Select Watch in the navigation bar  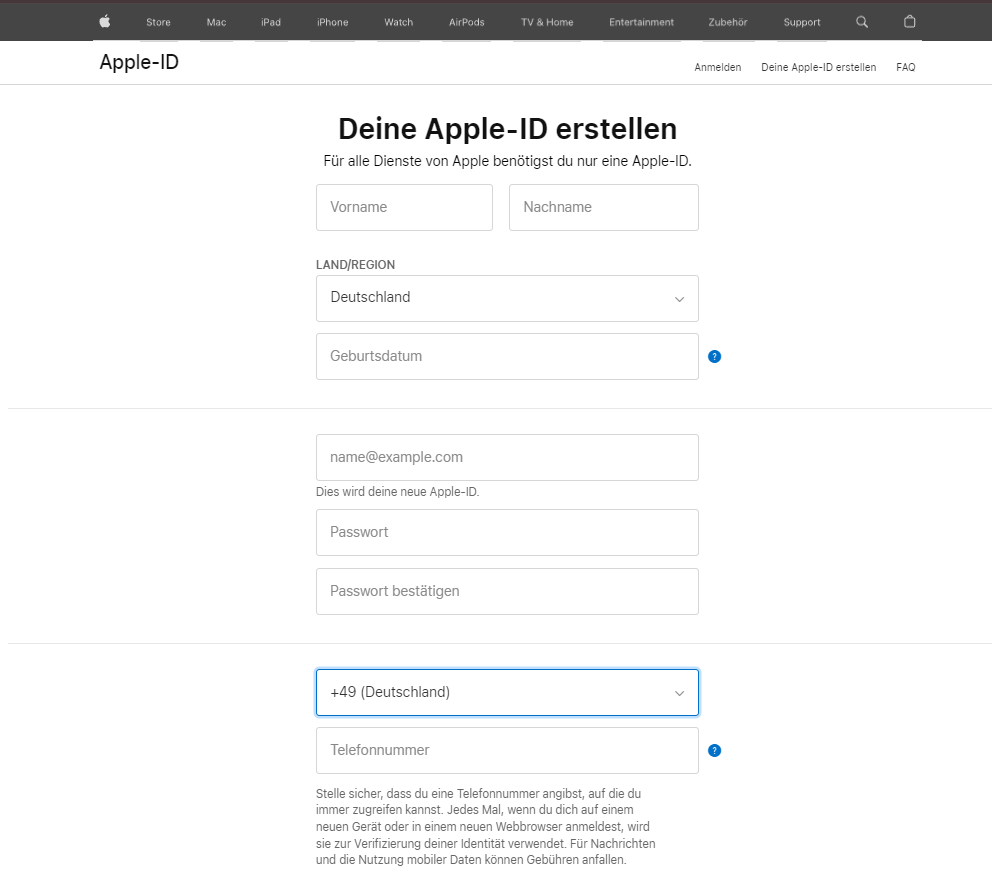(x=398, y=22)
